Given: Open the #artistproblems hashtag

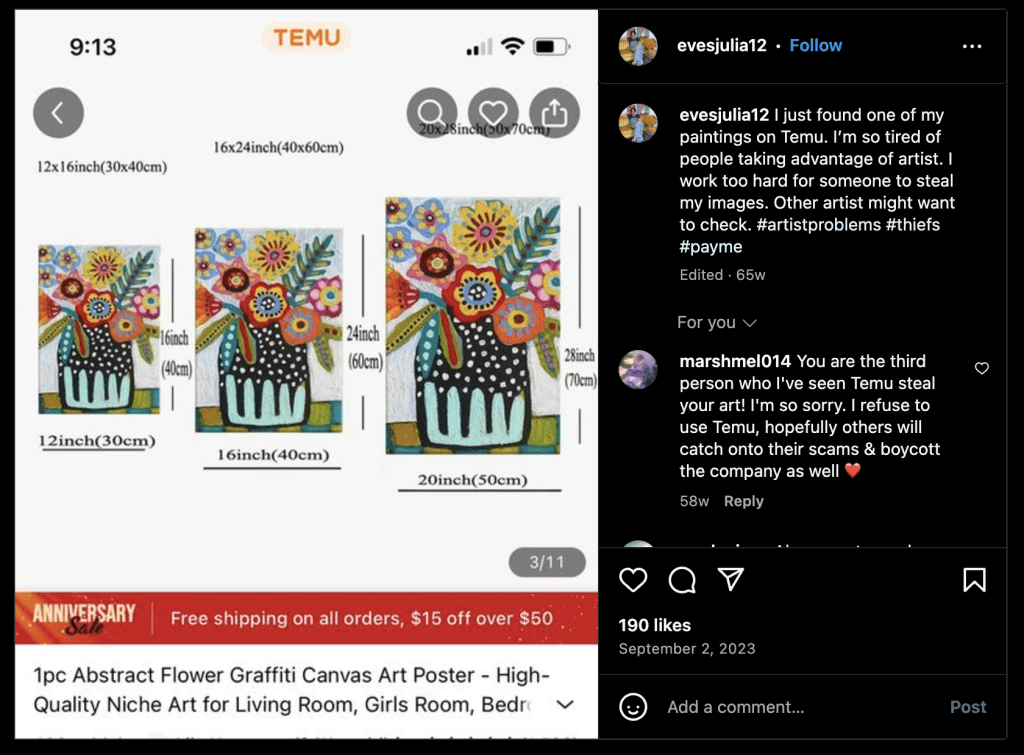Looking at the screenshot, I should pos(818,225).
